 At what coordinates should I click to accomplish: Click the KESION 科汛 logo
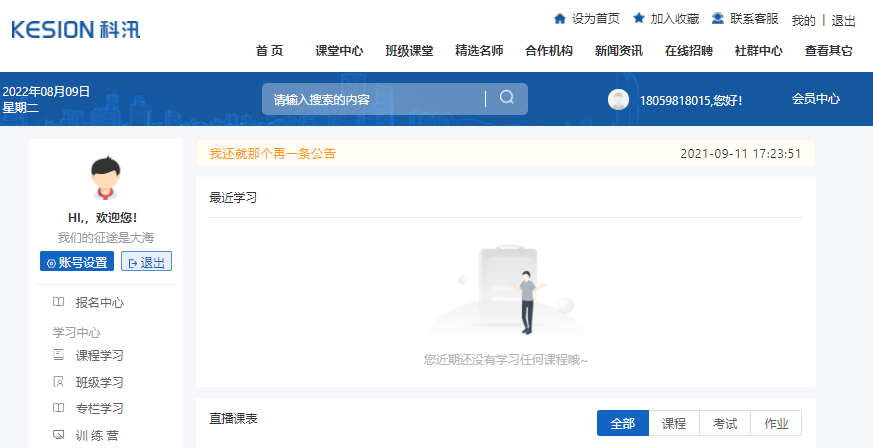pyautogui.click(x=76, y=29)
